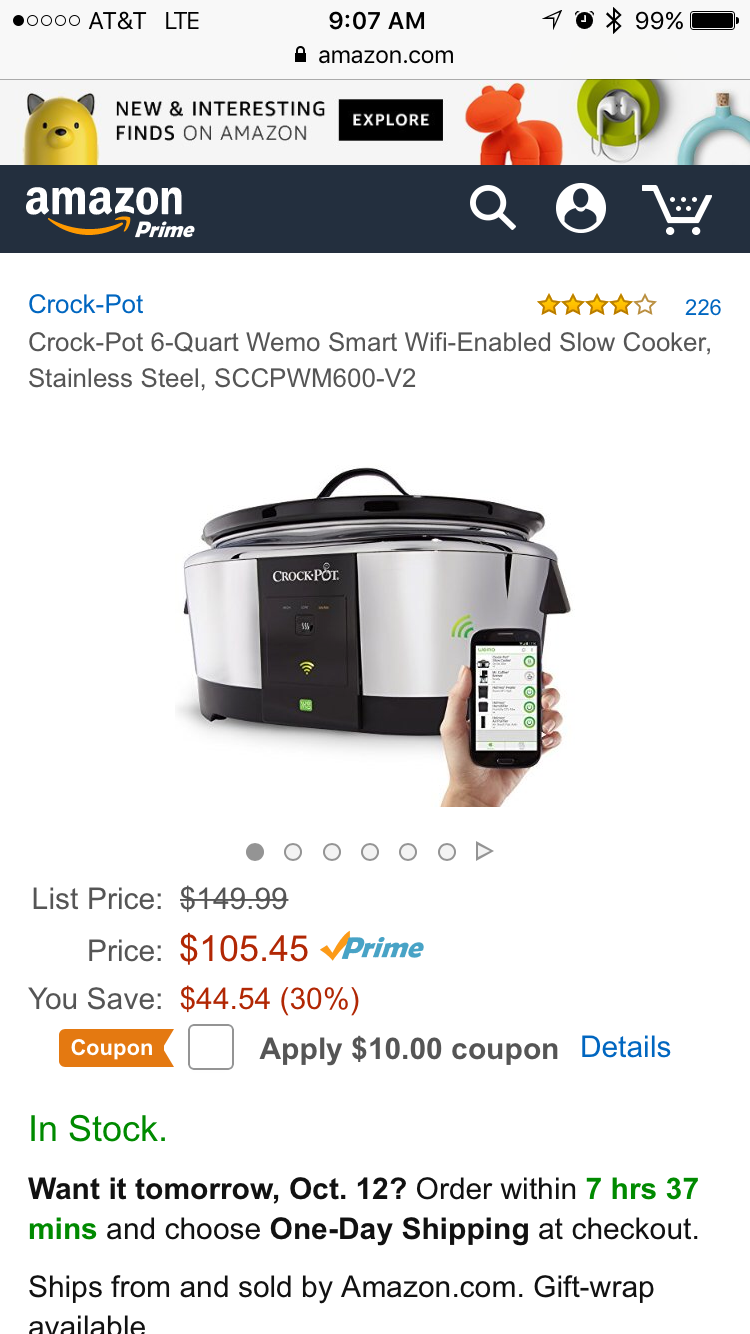Advance image carousel with arrow icon
The width and height of the screenshot is (750, 1334).
click(485, 851)
